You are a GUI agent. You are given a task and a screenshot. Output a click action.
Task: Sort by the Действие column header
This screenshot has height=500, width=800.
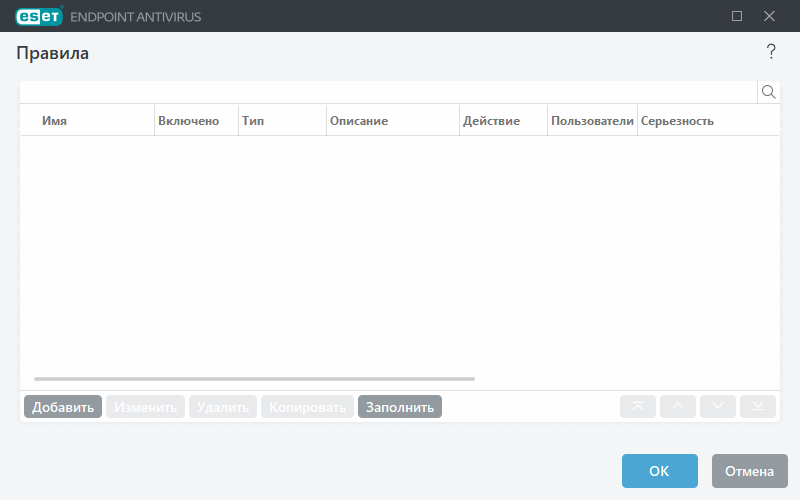(x=491, y=121)
